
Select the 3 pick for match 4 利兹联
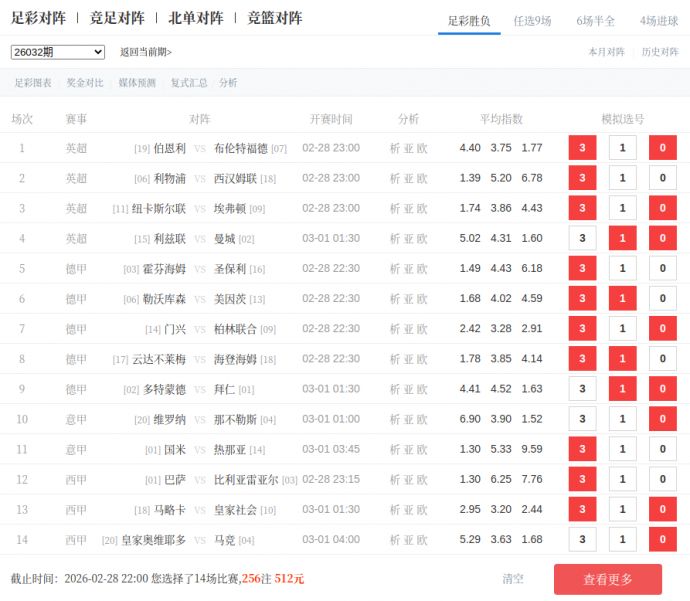[582, 239]
